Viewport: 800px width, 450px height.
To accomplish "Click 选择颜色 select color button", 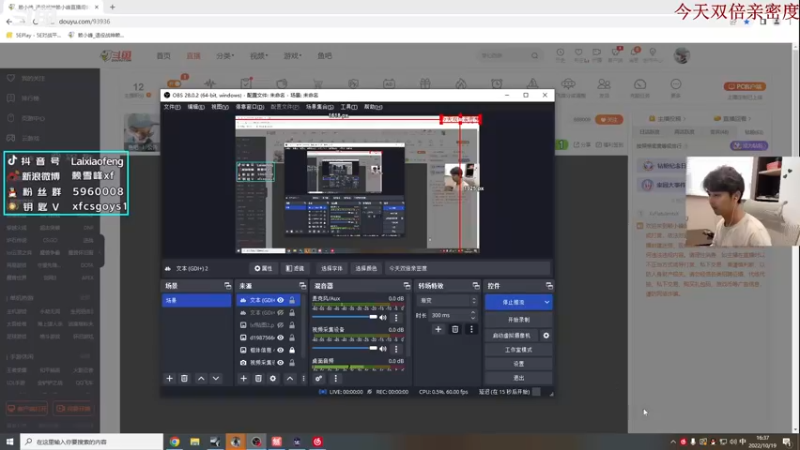I will pos(366,268).
